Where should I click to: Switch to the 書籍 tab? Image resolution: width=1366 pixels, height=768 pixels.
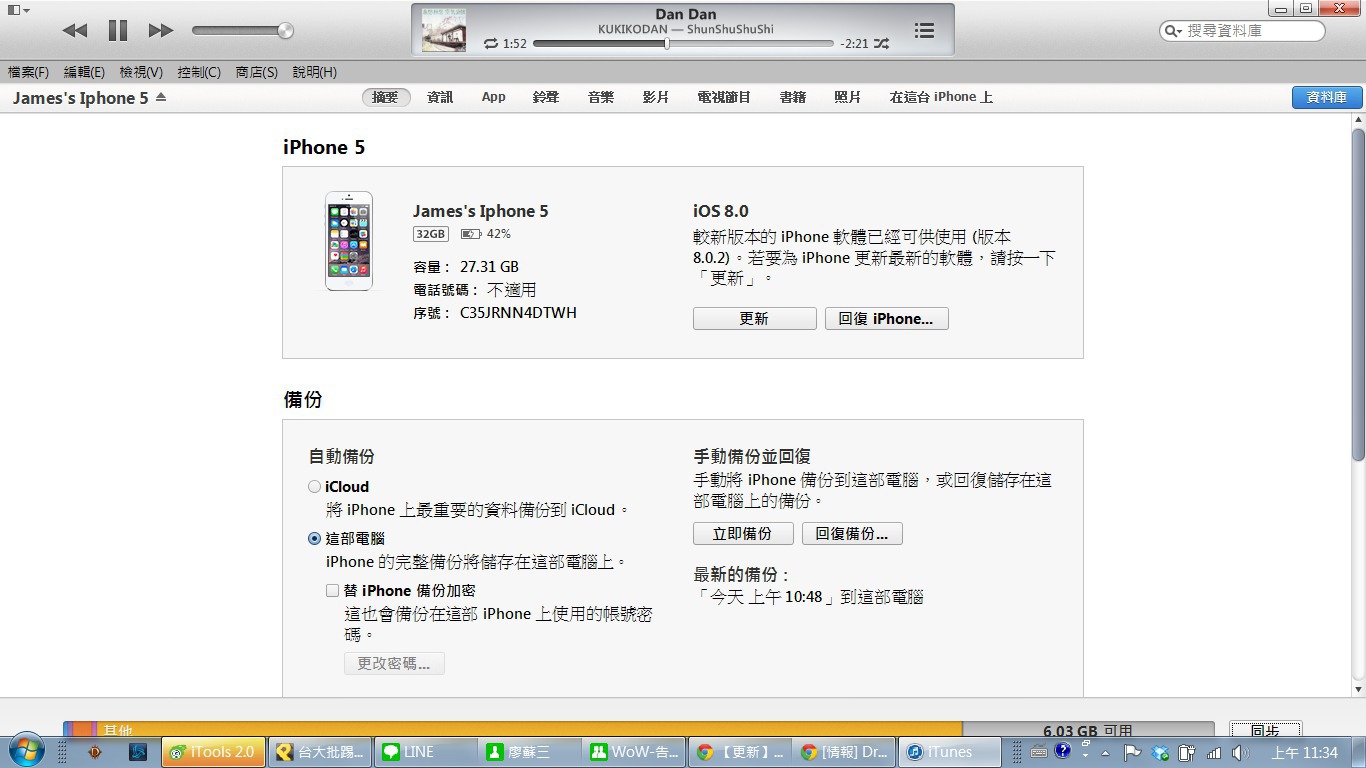[x=793, y=97]
